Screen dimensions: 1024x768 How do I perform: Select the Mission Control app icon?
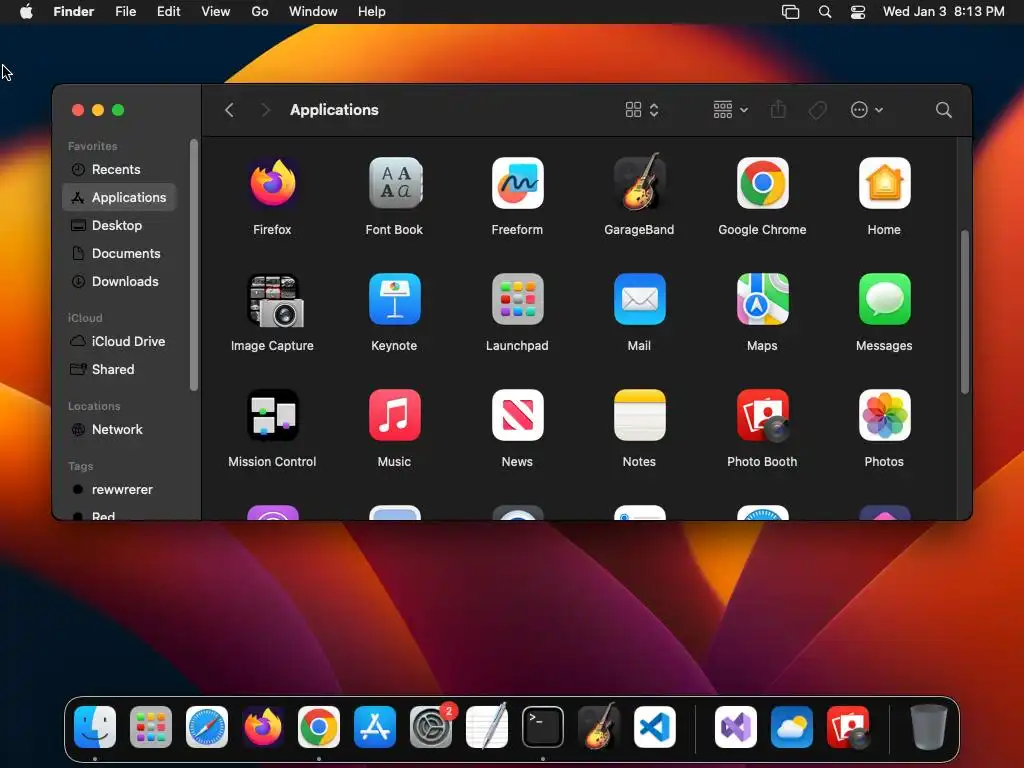[x=272, y=415]
